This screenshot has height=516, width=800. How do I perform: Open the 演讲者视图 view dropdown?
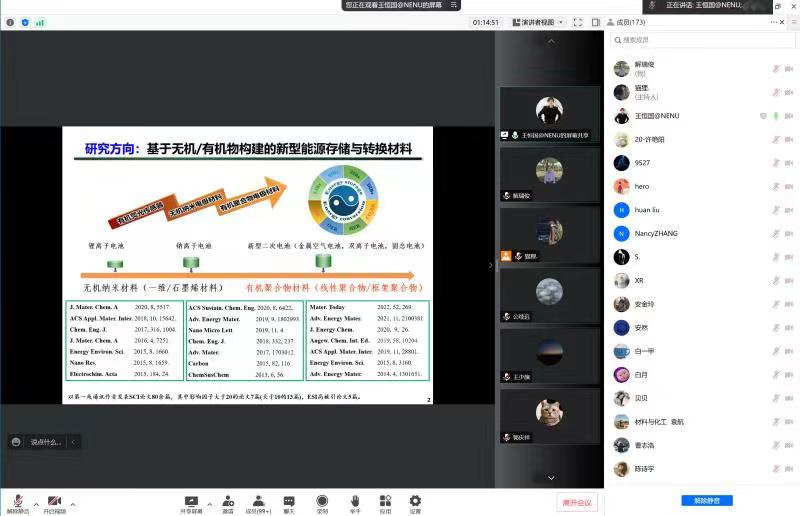pyautogui.click(x=538, y=22)
